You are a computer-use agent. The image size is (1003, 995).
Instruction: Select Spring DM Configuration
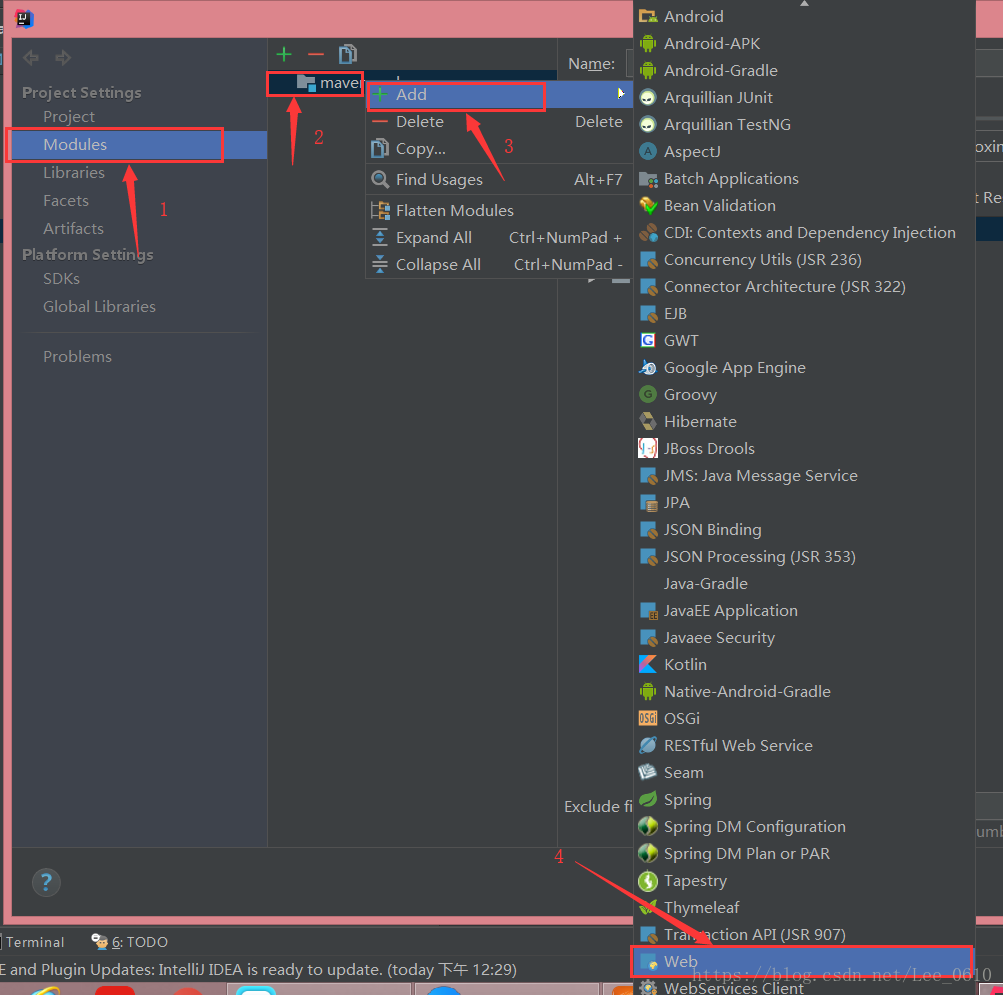pos(804,826)
